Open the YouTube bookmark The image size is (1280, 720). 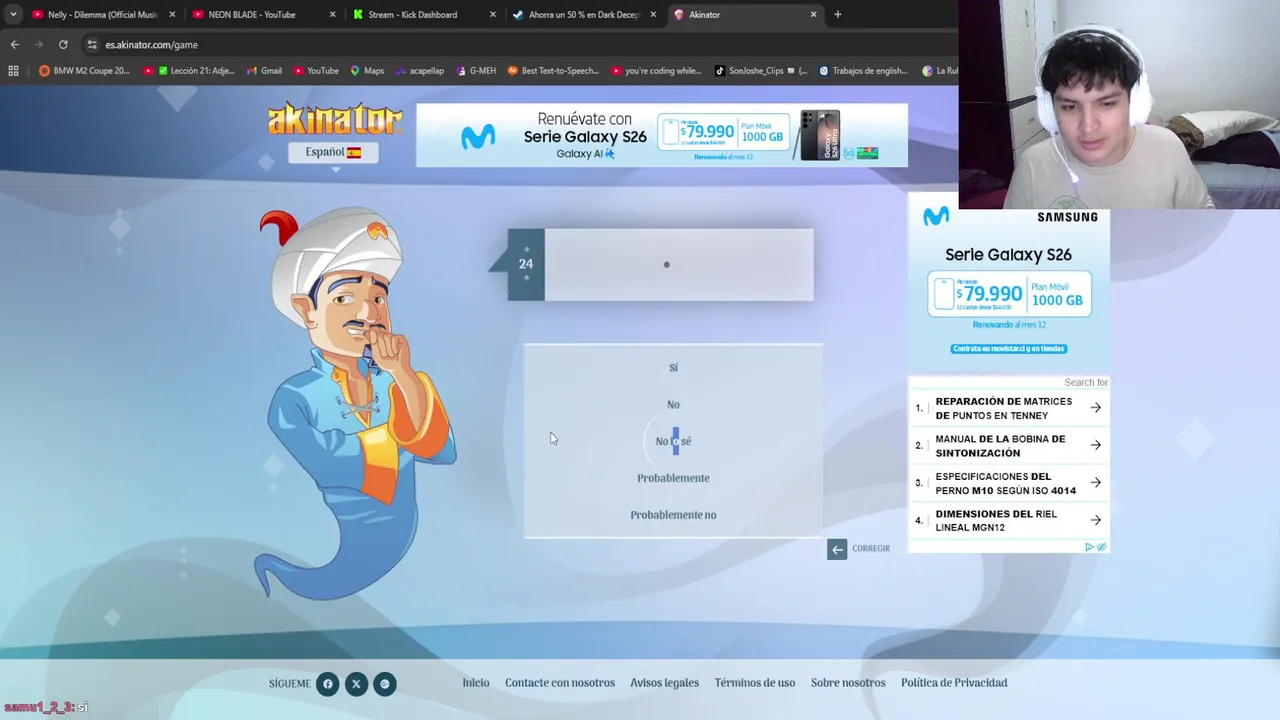click(x=316, y=71)
